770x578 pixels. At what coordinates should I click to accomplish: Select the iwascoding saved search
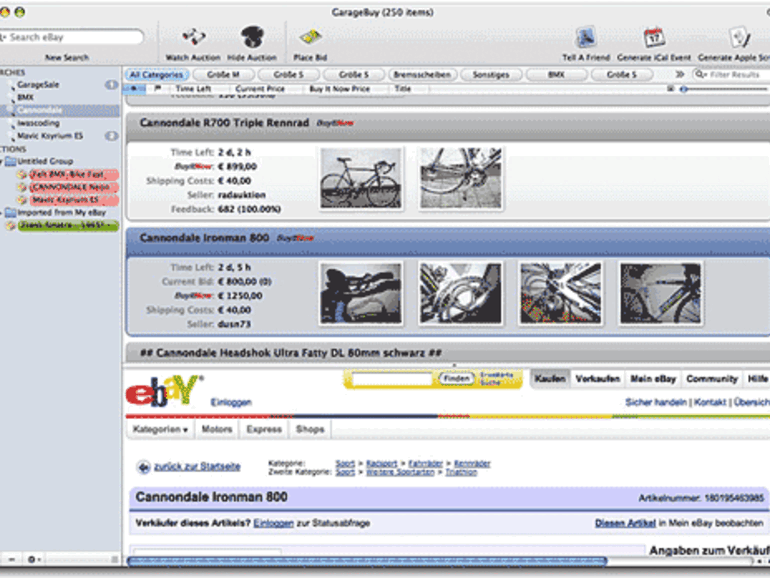(x=38, y=123)
